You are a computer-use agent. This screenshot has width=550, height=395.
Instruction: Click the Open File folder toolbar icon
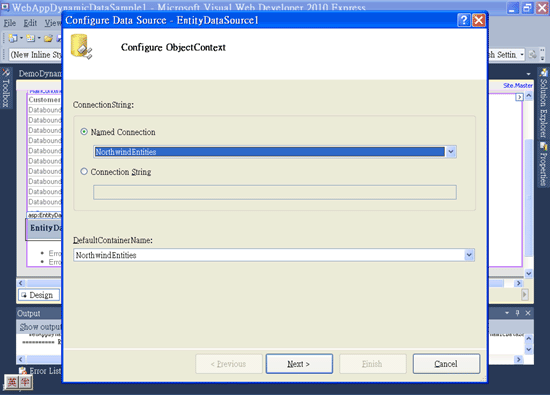pyautogui.click(x=48, y=38)
